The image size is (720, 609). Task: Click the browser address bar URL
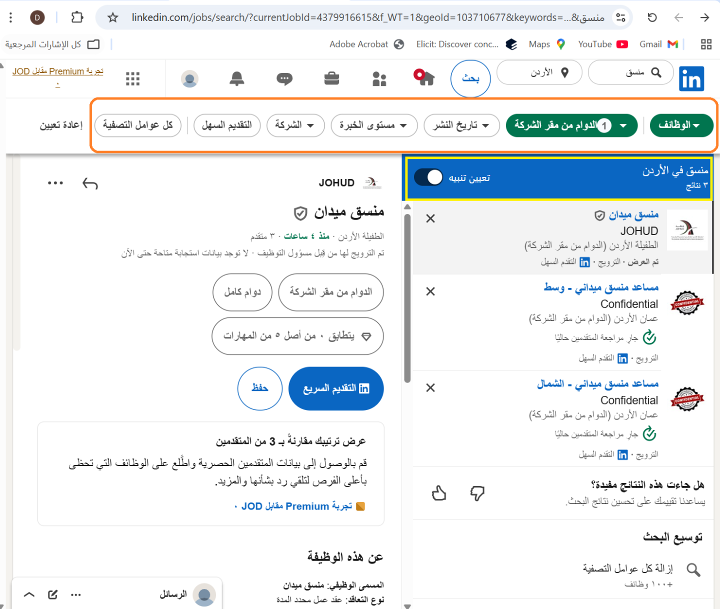367,17
